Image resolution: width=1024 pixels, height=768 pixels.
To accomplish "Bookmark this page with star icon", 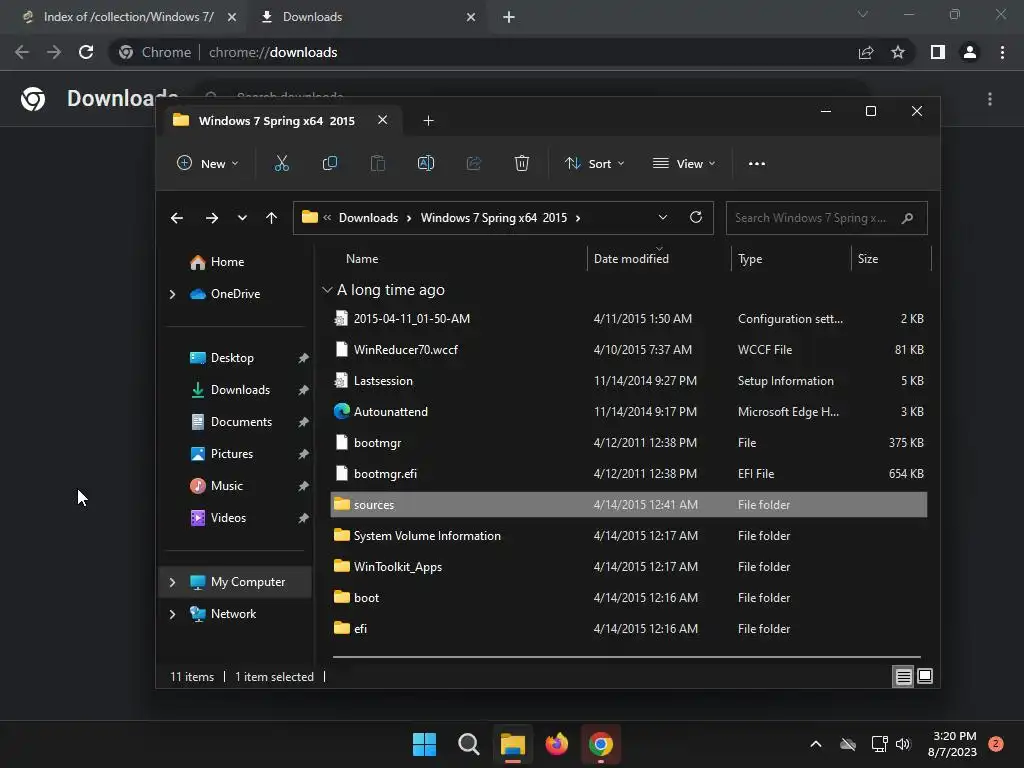I will (898, 52).
